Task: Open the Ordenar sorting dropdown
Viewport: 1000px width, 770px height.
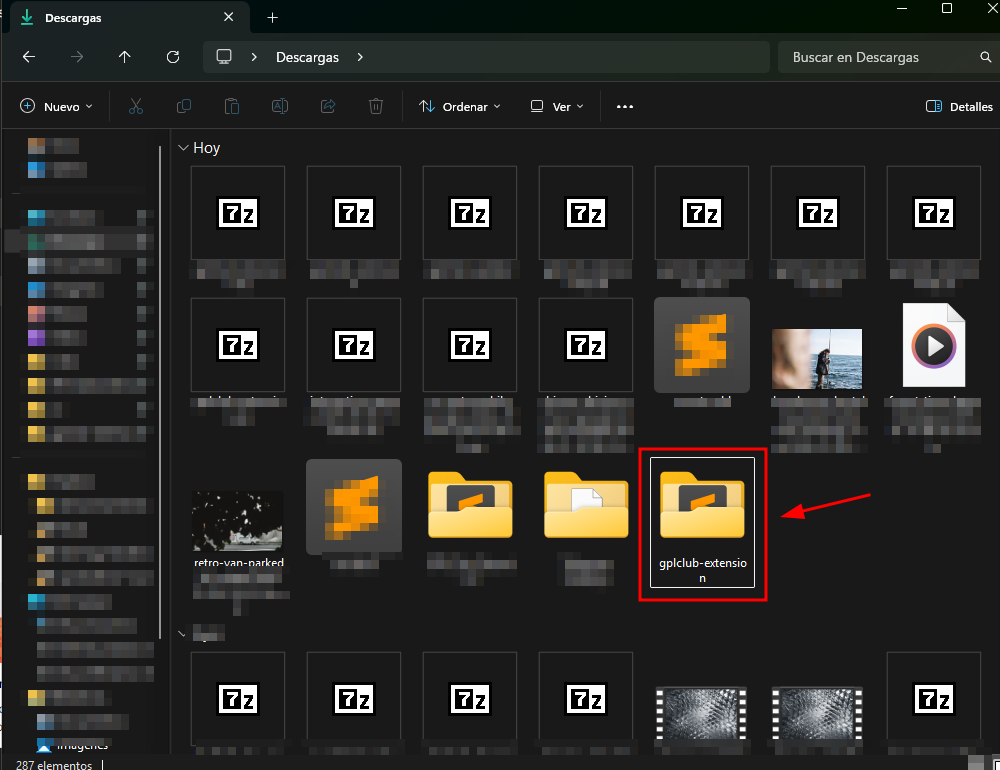Action: (459, 106)
